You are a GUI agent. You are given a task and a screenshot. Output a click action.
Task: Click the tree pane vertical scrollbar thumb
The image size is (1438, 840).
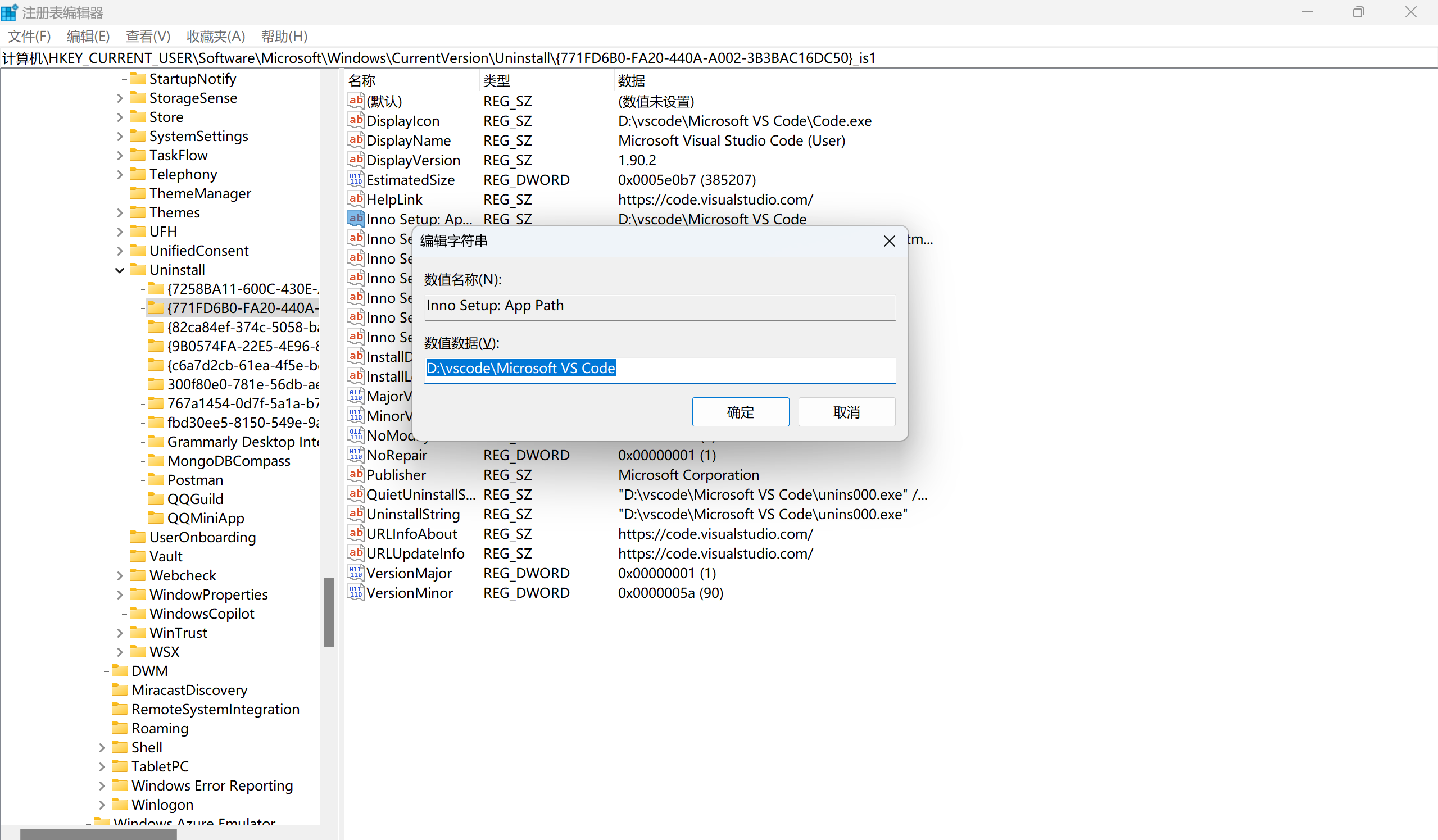pos(329,612)
